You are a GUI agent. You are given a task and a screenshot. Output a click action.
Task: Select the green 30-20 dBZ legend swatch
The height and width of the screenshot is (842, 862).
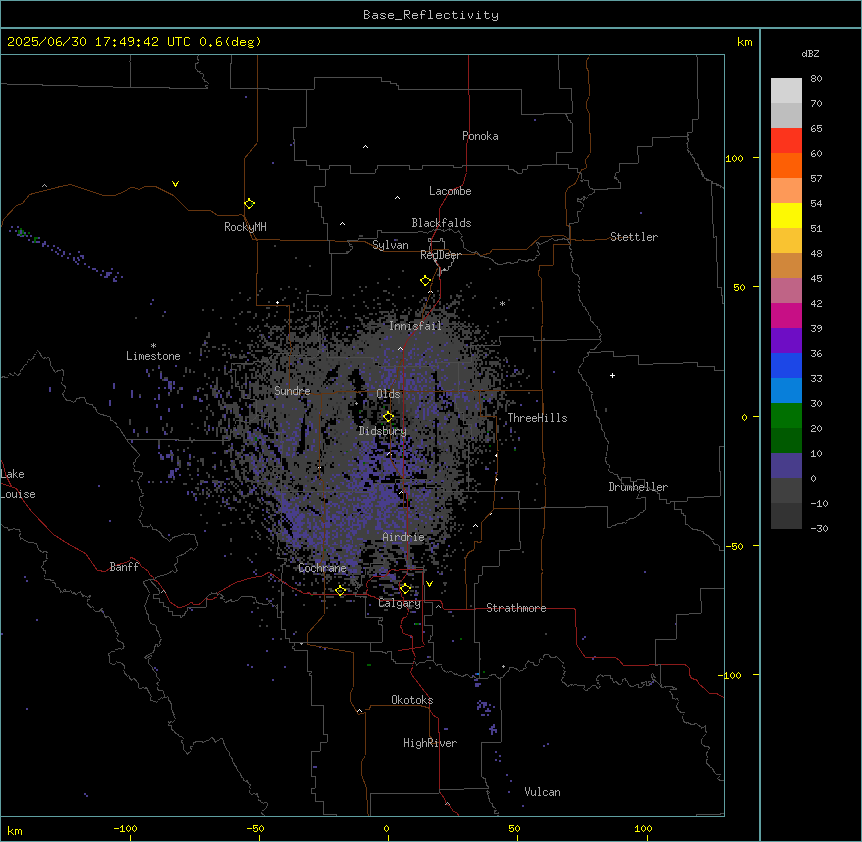point(786,416)
